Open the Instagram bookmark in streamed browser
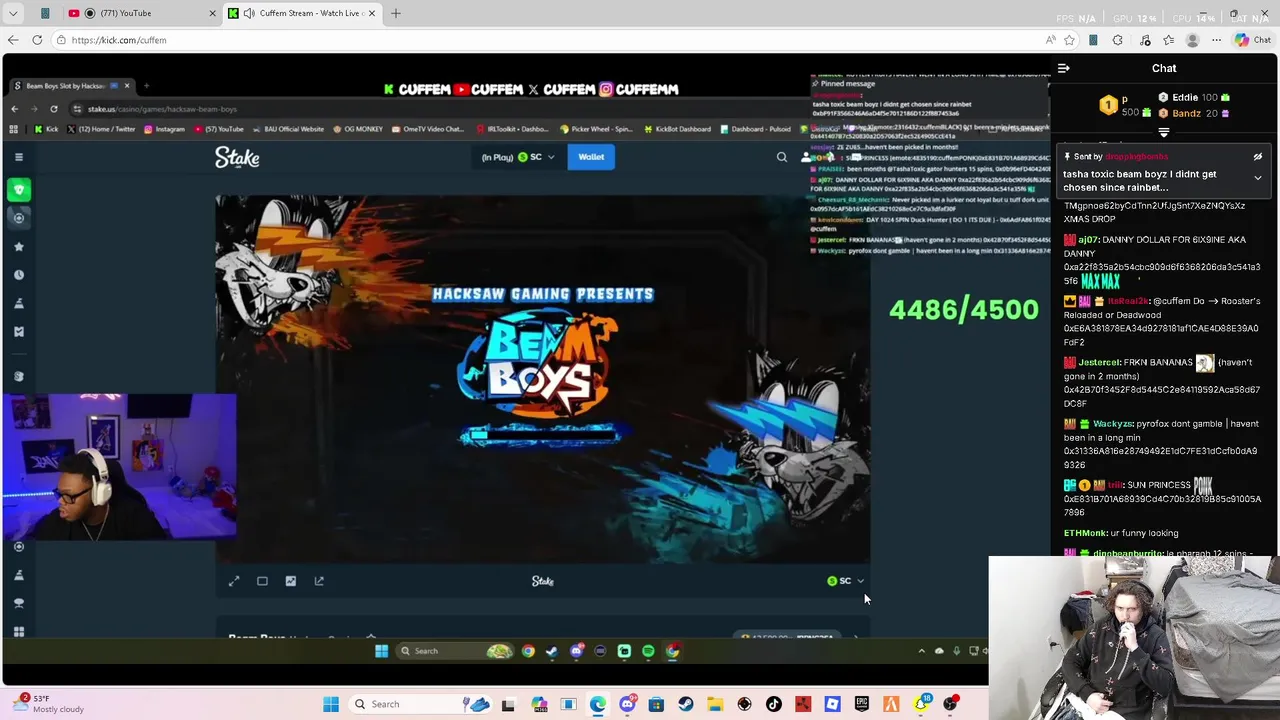 point(165,129)
